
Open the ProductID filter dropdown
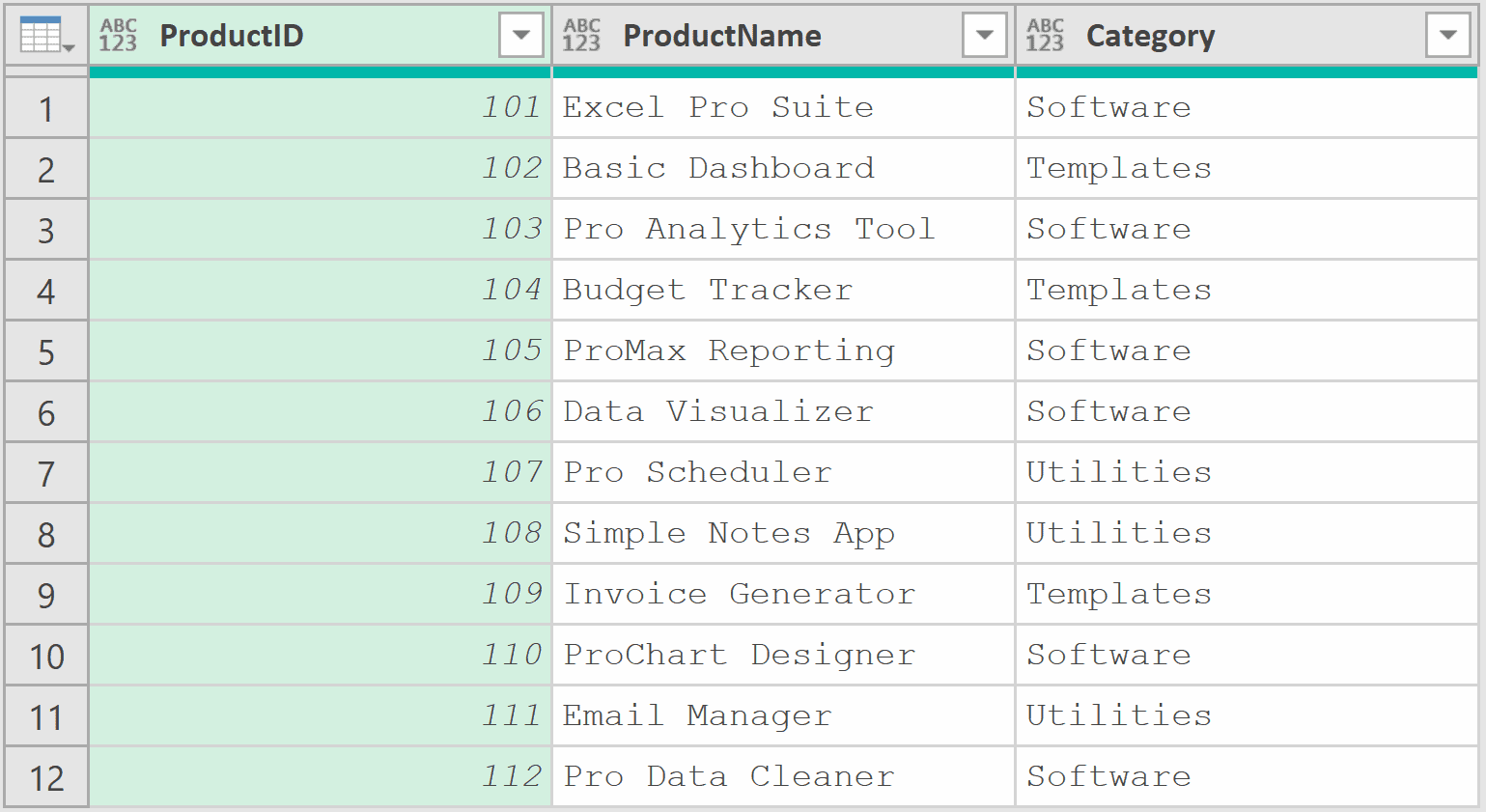pyautogui.click(x=521, y=35)
